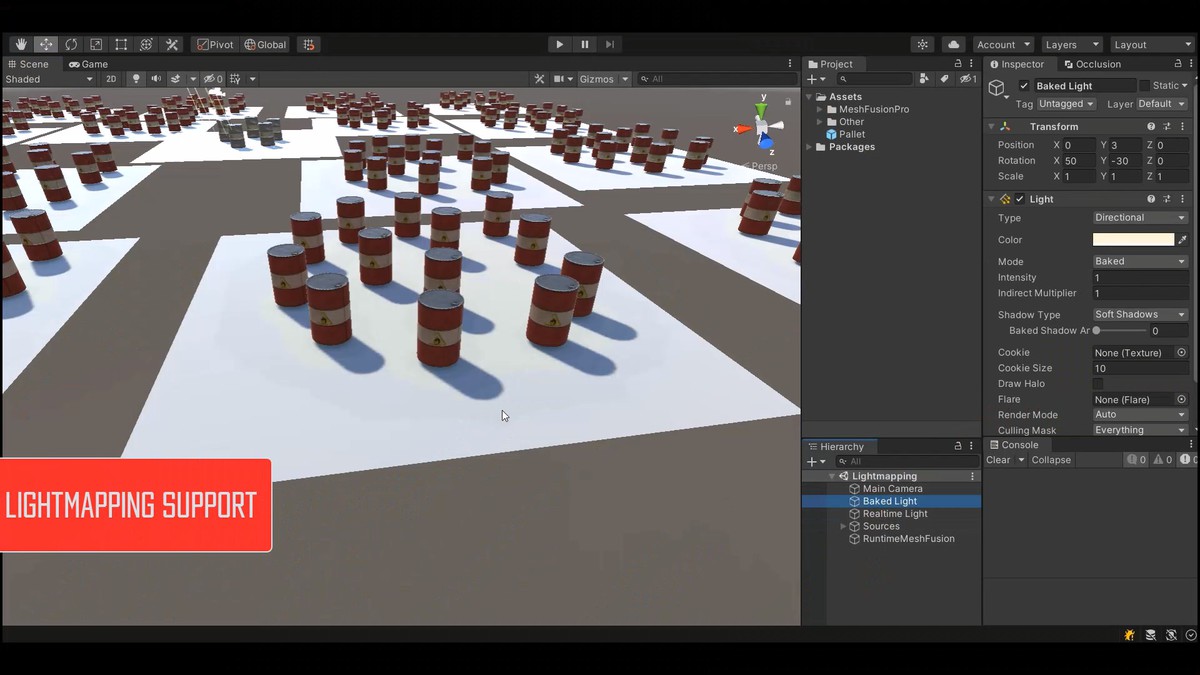Toggle the Static checkbox
The width and height of the screenshot is (1200, 675).
1144,86
